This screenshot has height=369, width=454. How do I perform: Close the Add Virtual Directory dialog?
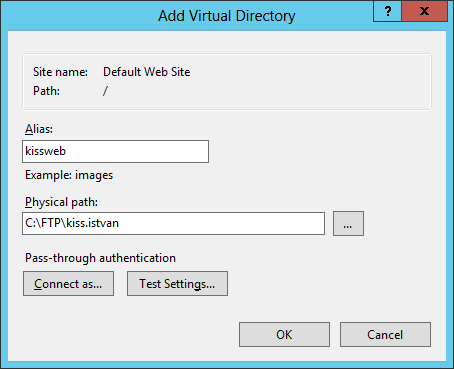pos(424,11)
